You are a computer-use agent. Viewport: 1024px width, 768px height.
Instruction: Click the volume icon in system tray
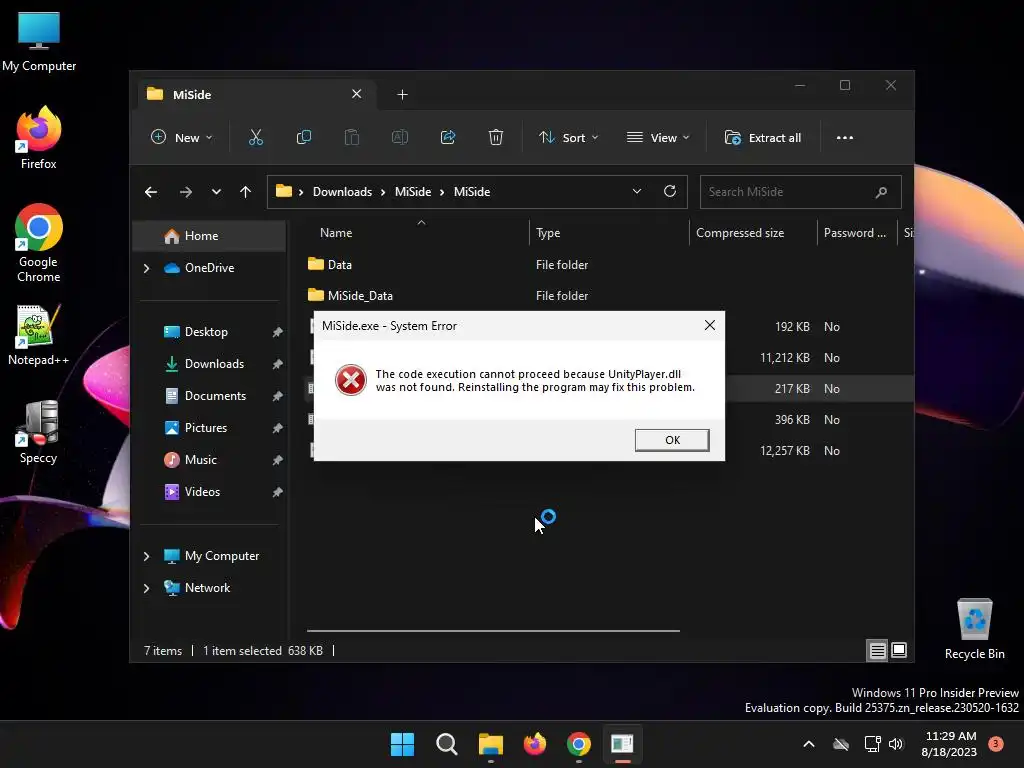[x=895, y=744]
